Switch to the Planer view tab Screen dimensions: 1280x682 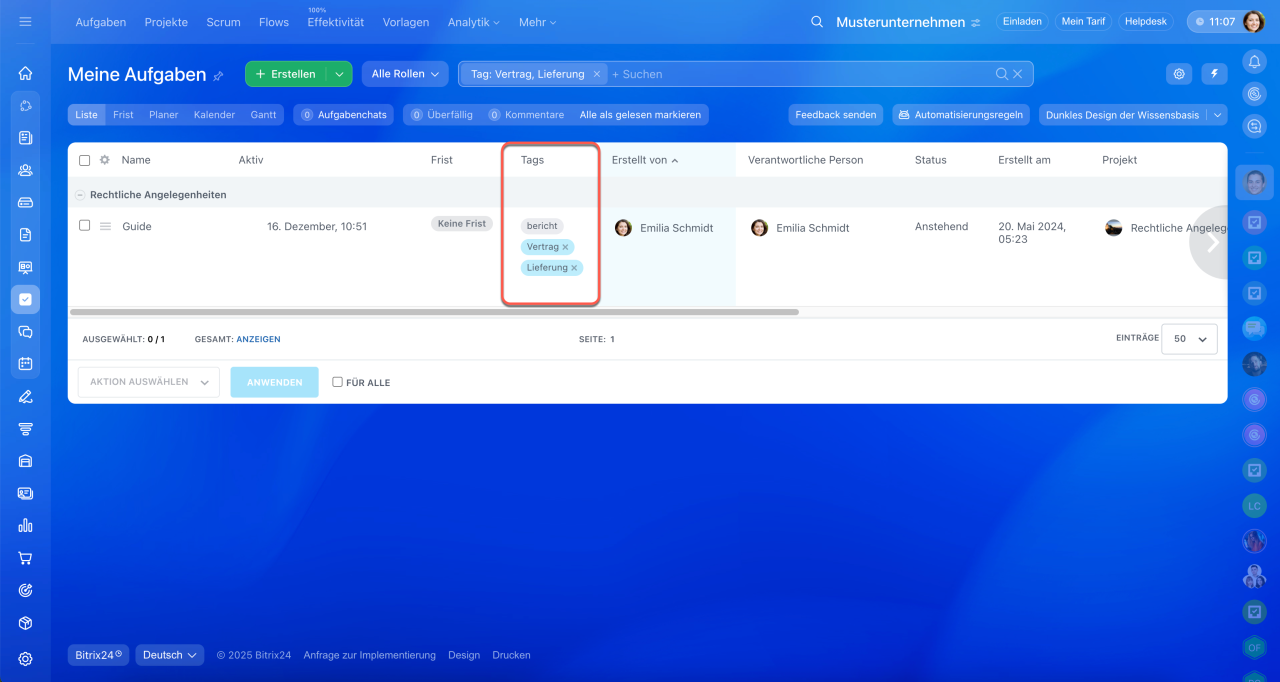(164, 115)
